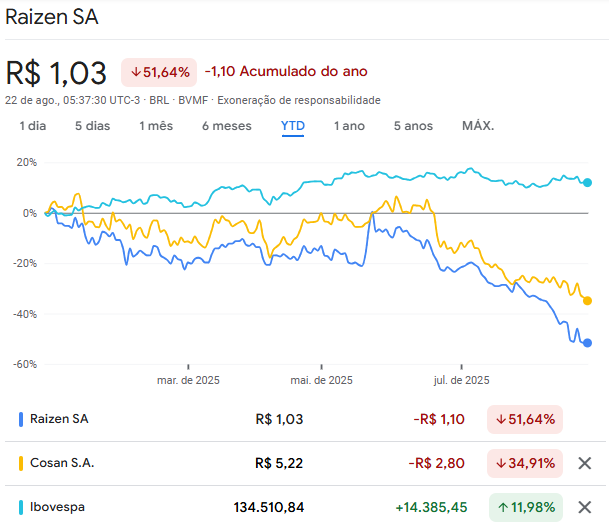Switch to 1 ano chart view

pos(349,126)
